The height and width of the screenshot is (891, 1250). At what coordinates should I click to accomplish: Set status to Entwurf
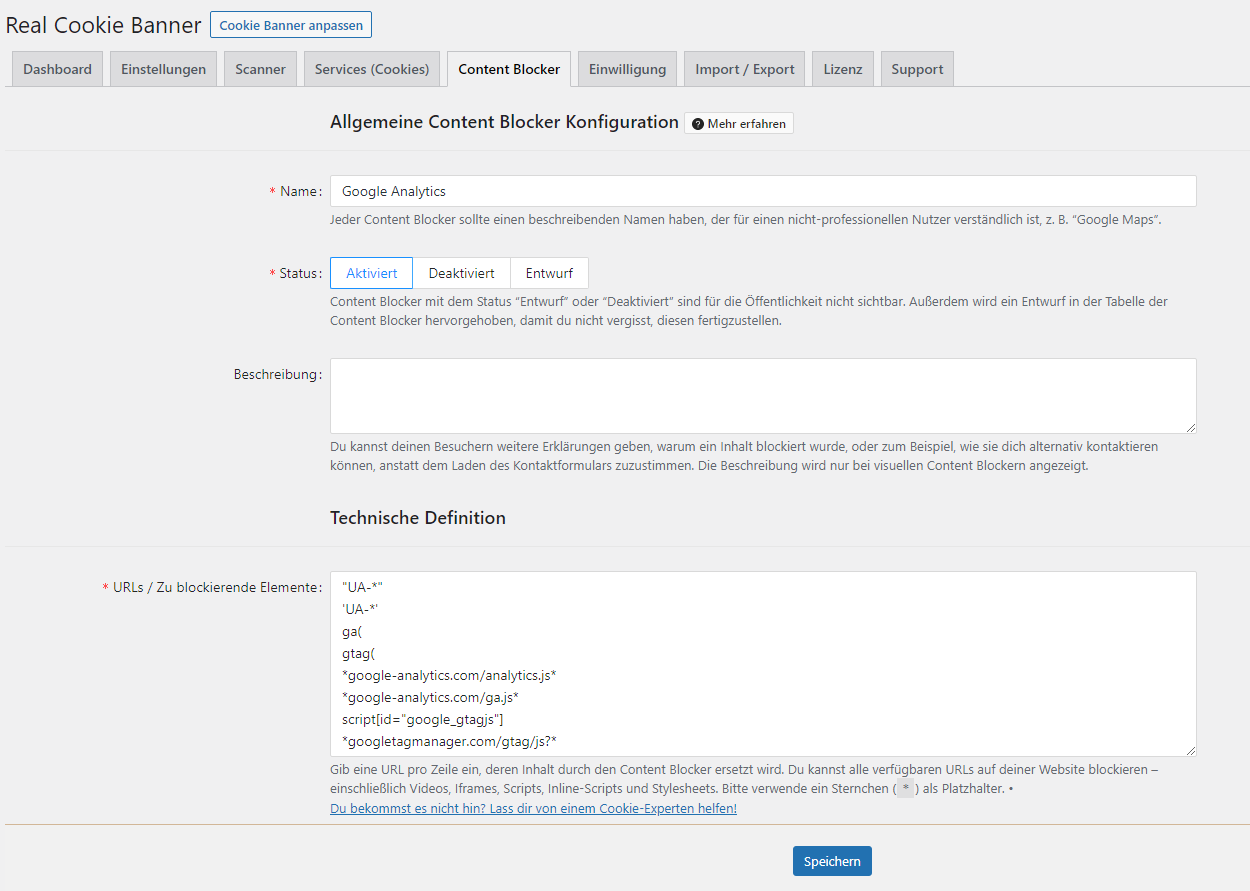coord(549,273)
